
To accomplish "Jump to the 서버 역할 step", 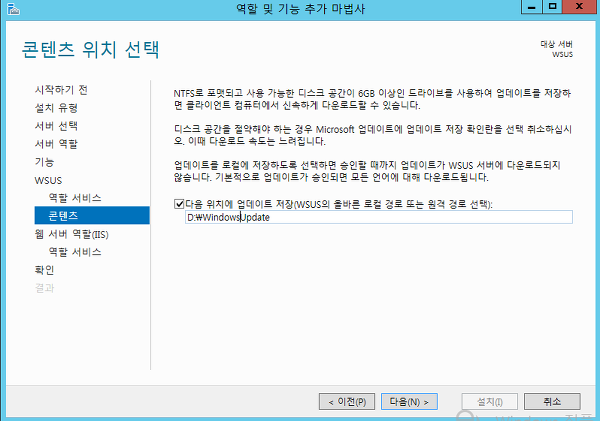I will pyautogui.click(x=56, y=144).
